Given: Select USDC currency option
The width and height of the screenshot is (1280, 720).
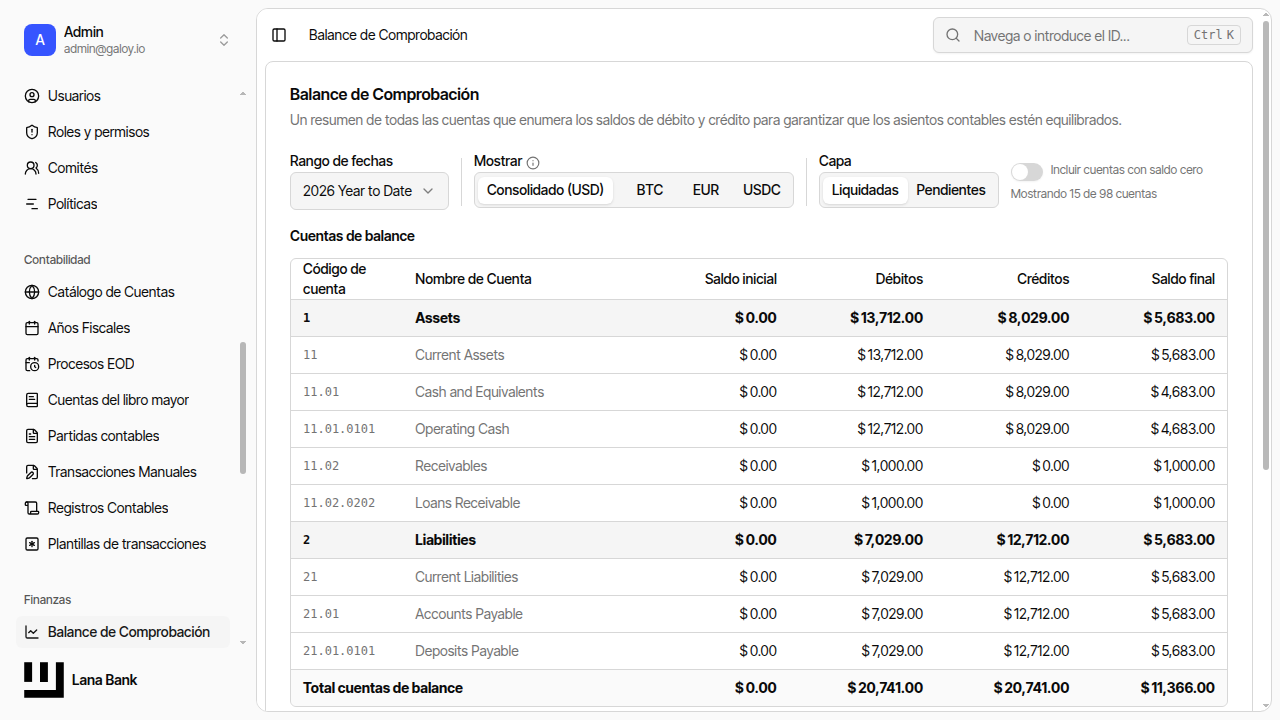Looking at the screenshot, I should (x=762, y=190).
